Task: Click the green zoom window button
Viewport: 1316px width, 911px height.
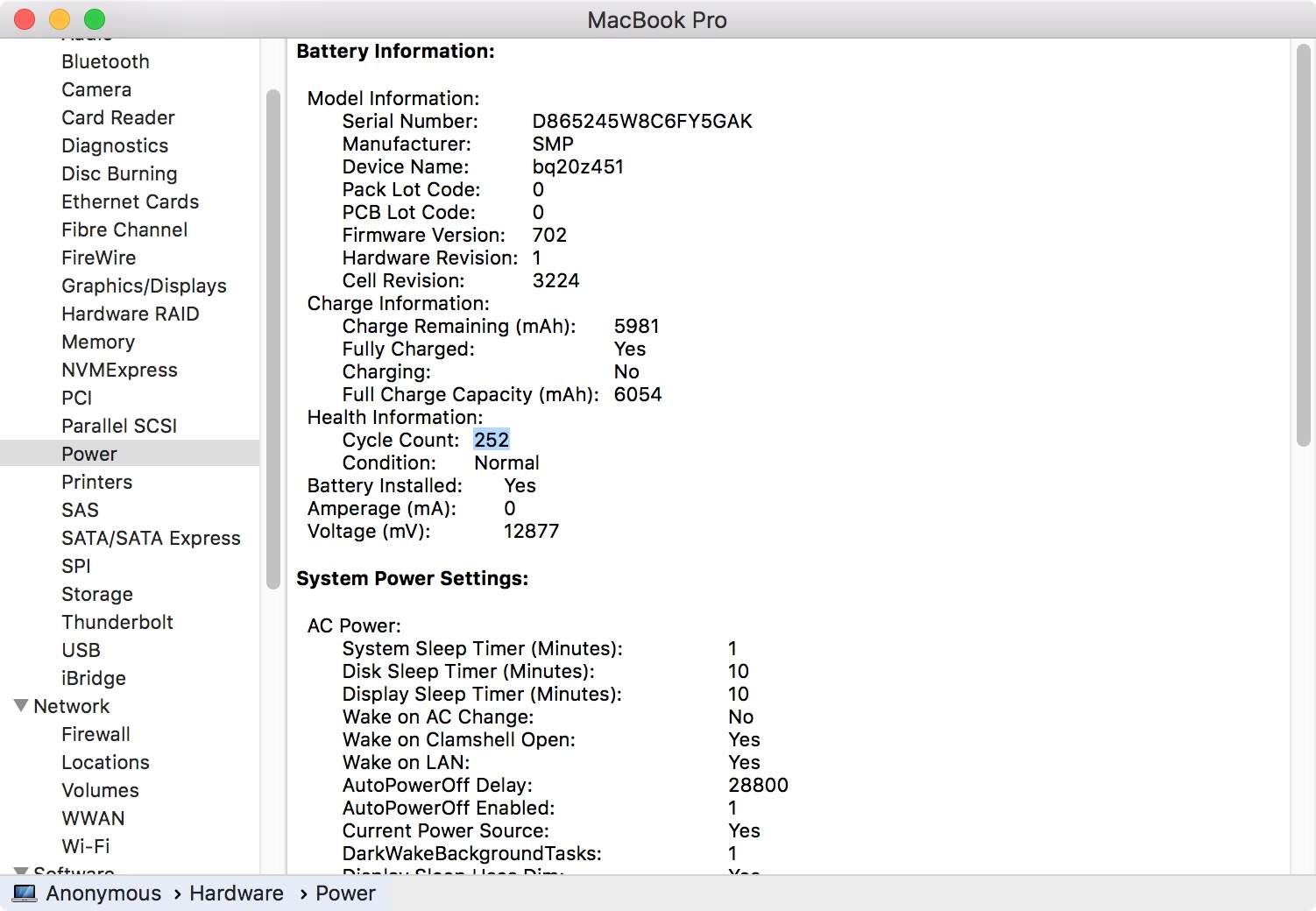Action: [94, 19]
